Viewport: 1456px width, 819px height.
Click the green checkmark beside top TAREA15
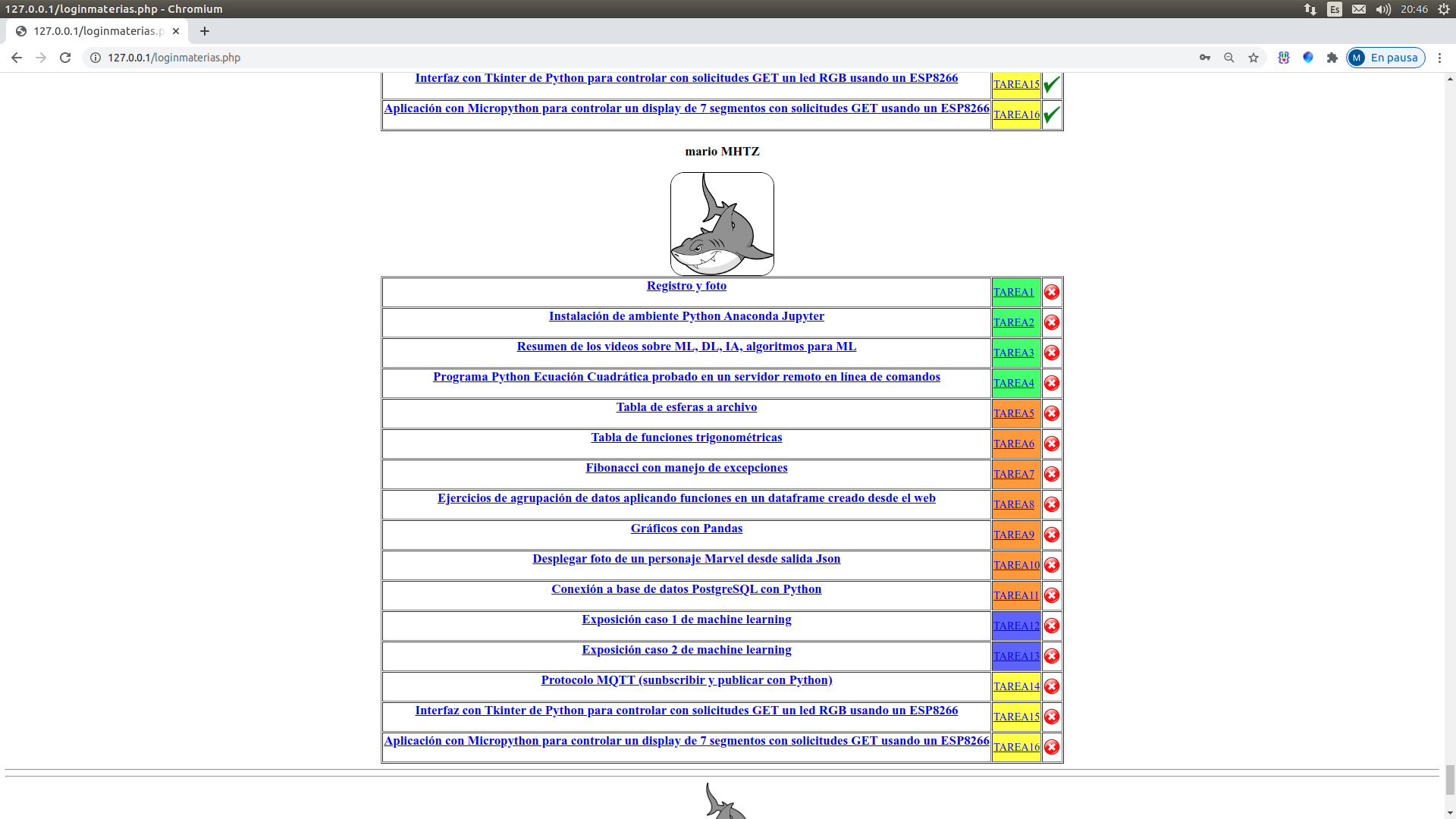click(1052, 84)
